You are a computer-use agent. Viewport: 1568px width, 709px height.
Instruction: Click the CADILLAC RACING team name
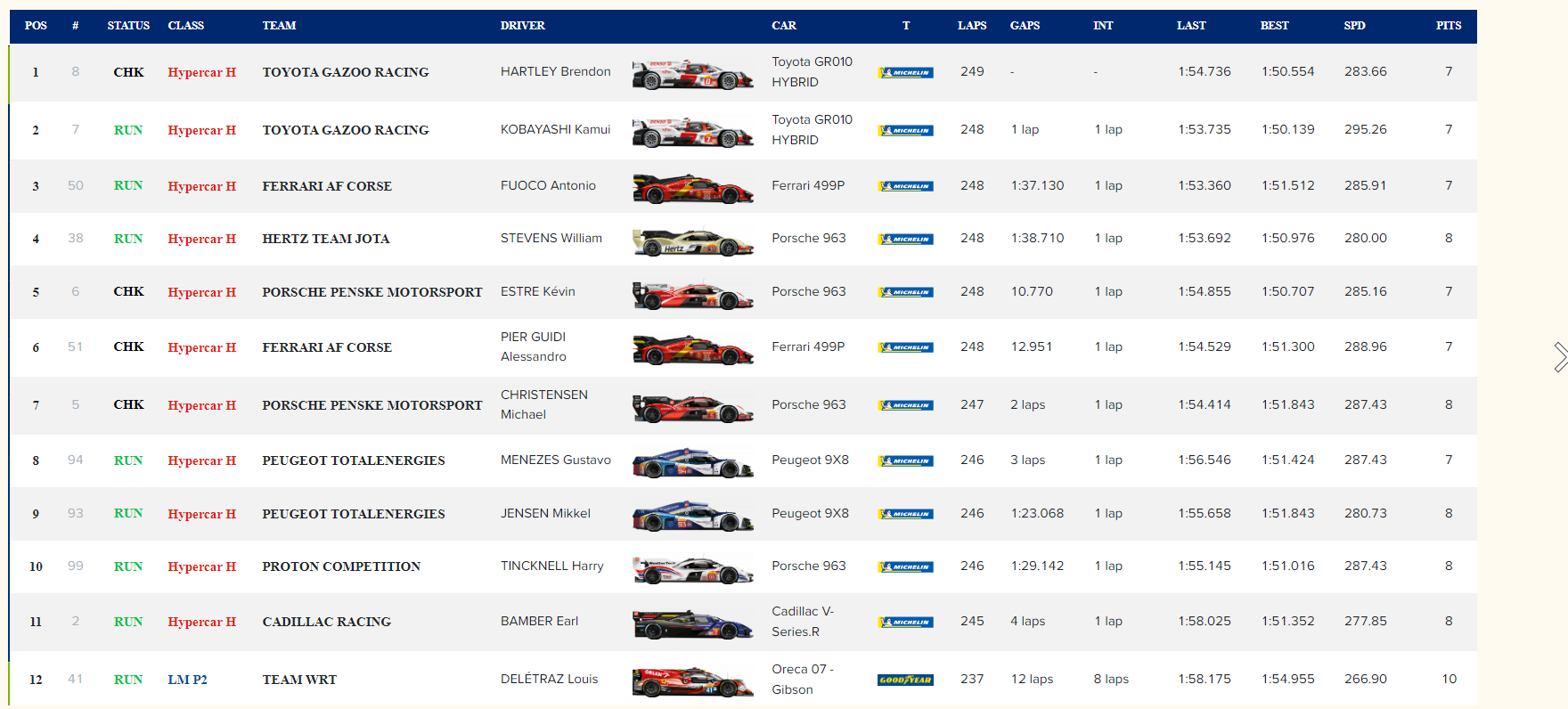pos(326,622)
